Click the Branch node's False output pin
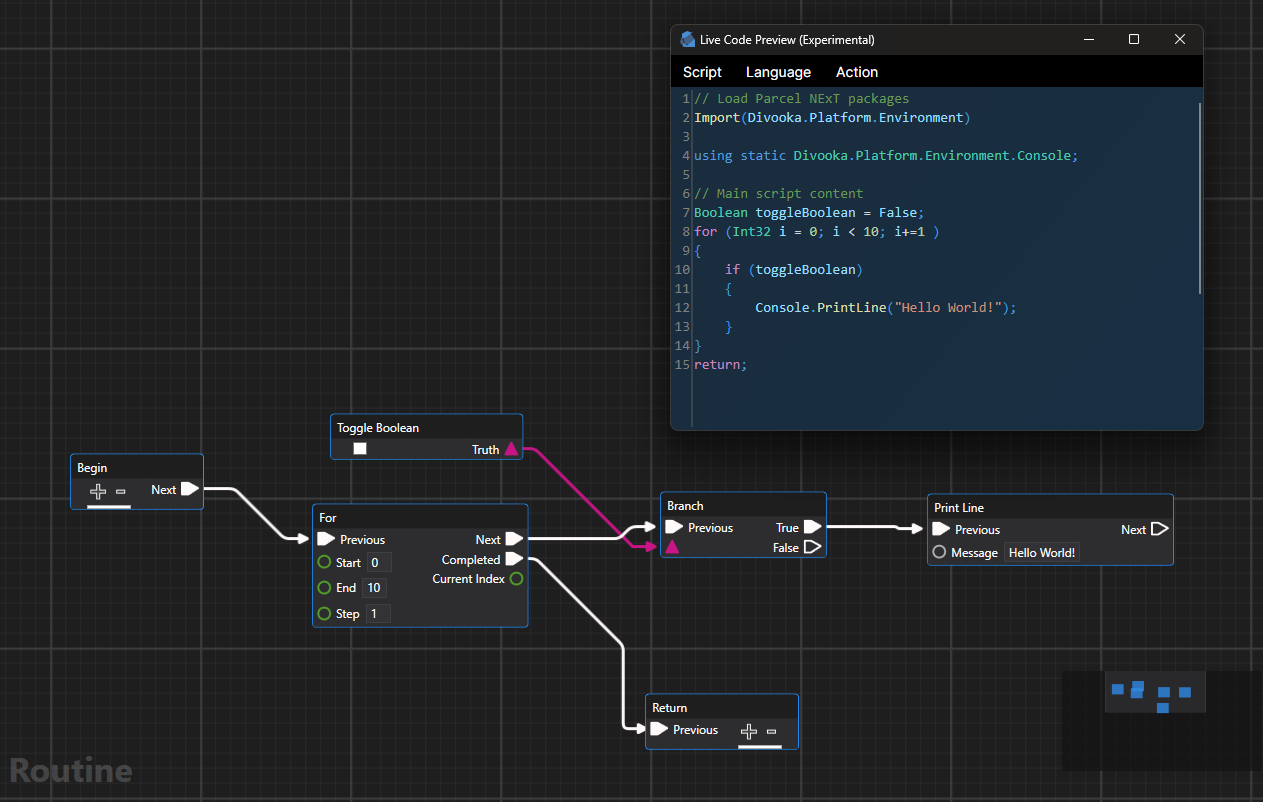Screen dimensions: 1263x802 [812, 547]
